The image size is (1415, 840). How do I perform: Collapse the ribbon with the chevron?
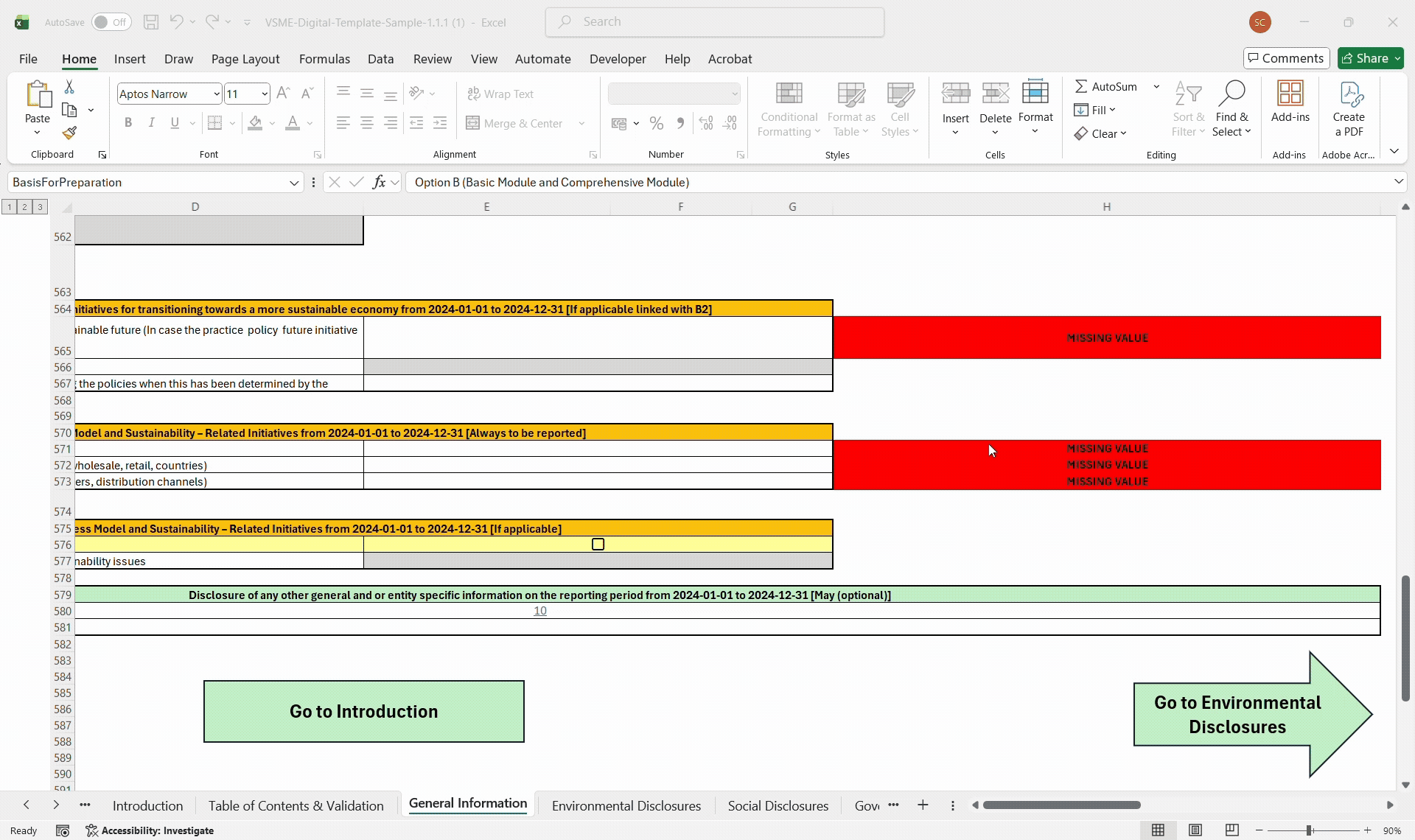[1394, 151]
